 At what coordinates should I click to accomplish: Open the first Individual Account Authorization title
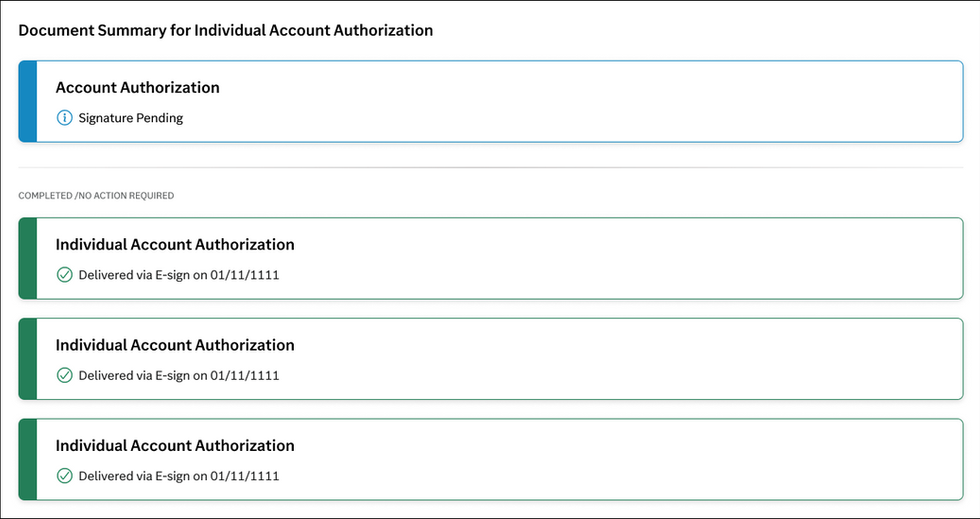point(175,245)
